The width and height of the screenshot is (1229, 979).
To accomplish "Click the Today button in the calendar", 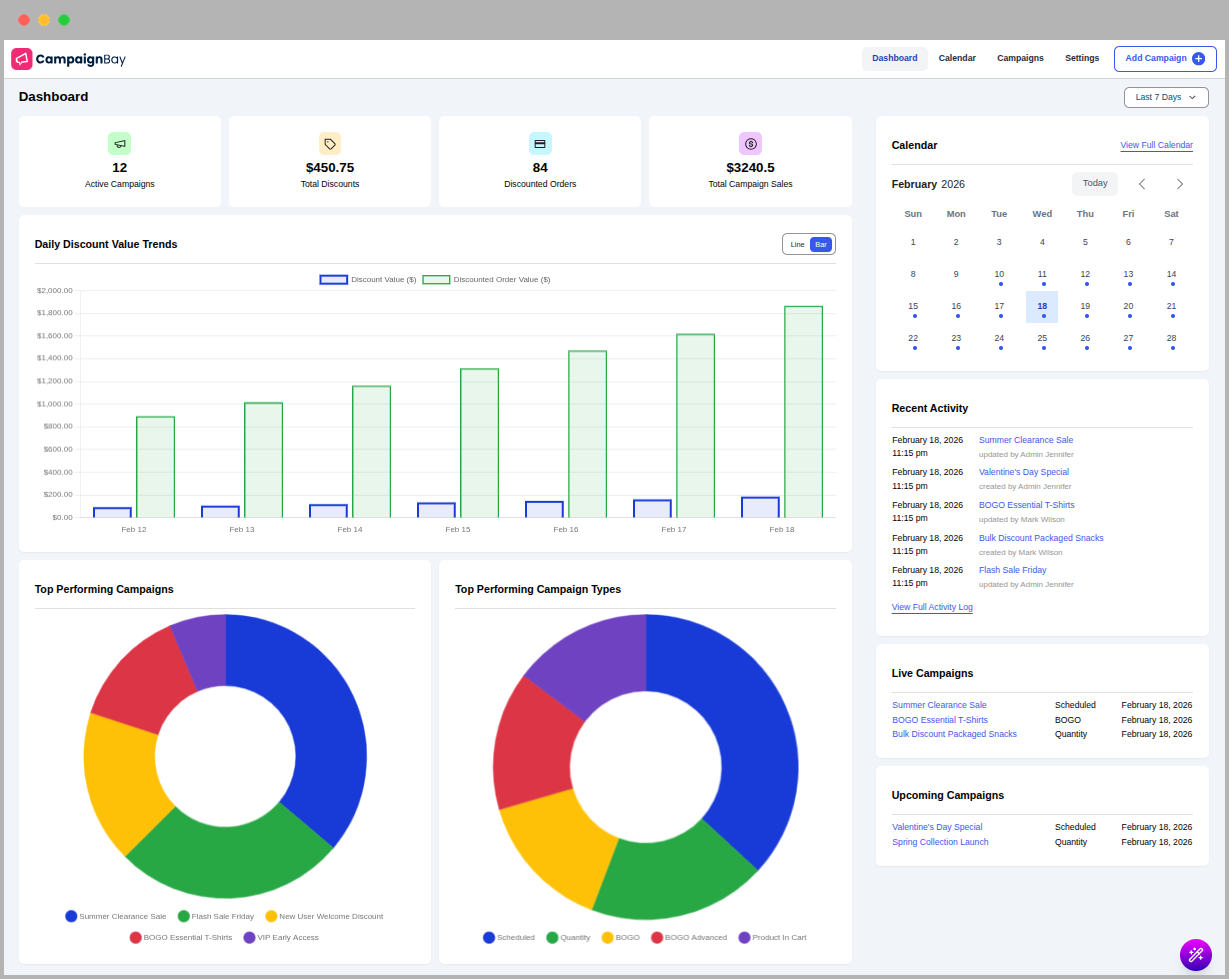I will pos(1094,183).
